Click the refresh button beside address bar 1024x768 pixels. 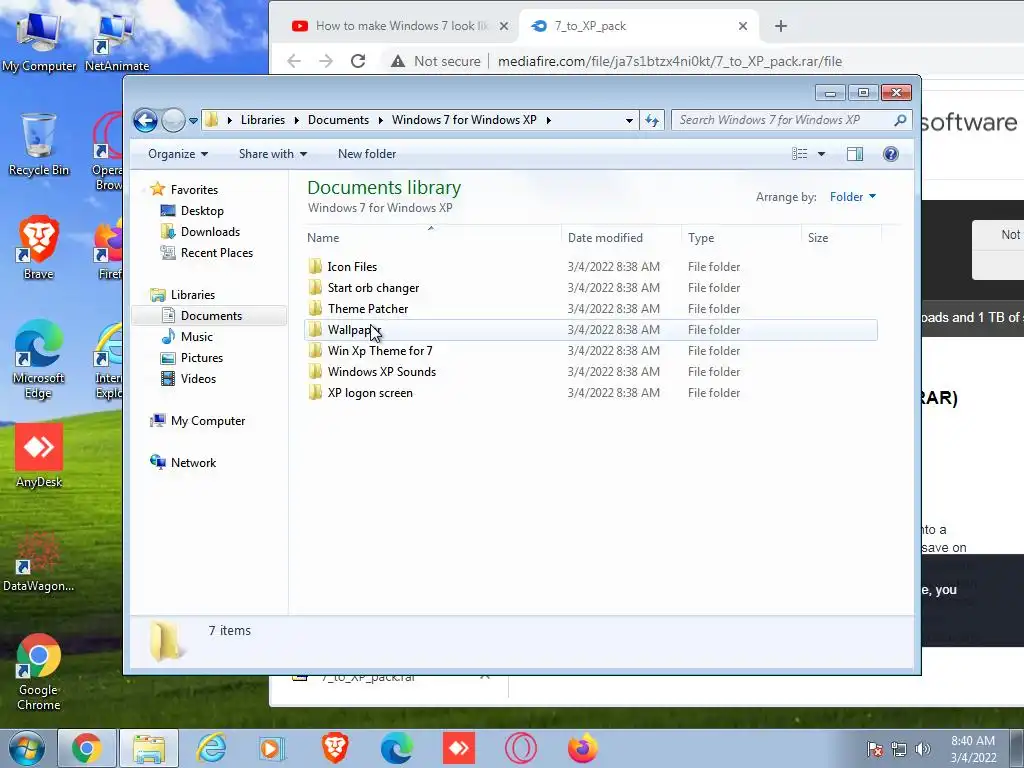tap(652, 120)
